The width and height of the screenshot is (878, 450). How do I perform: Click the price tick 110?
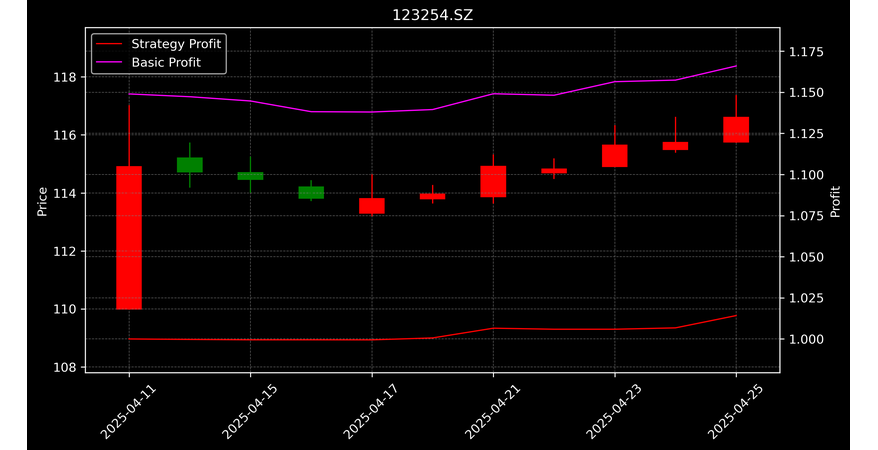point(65,310)
